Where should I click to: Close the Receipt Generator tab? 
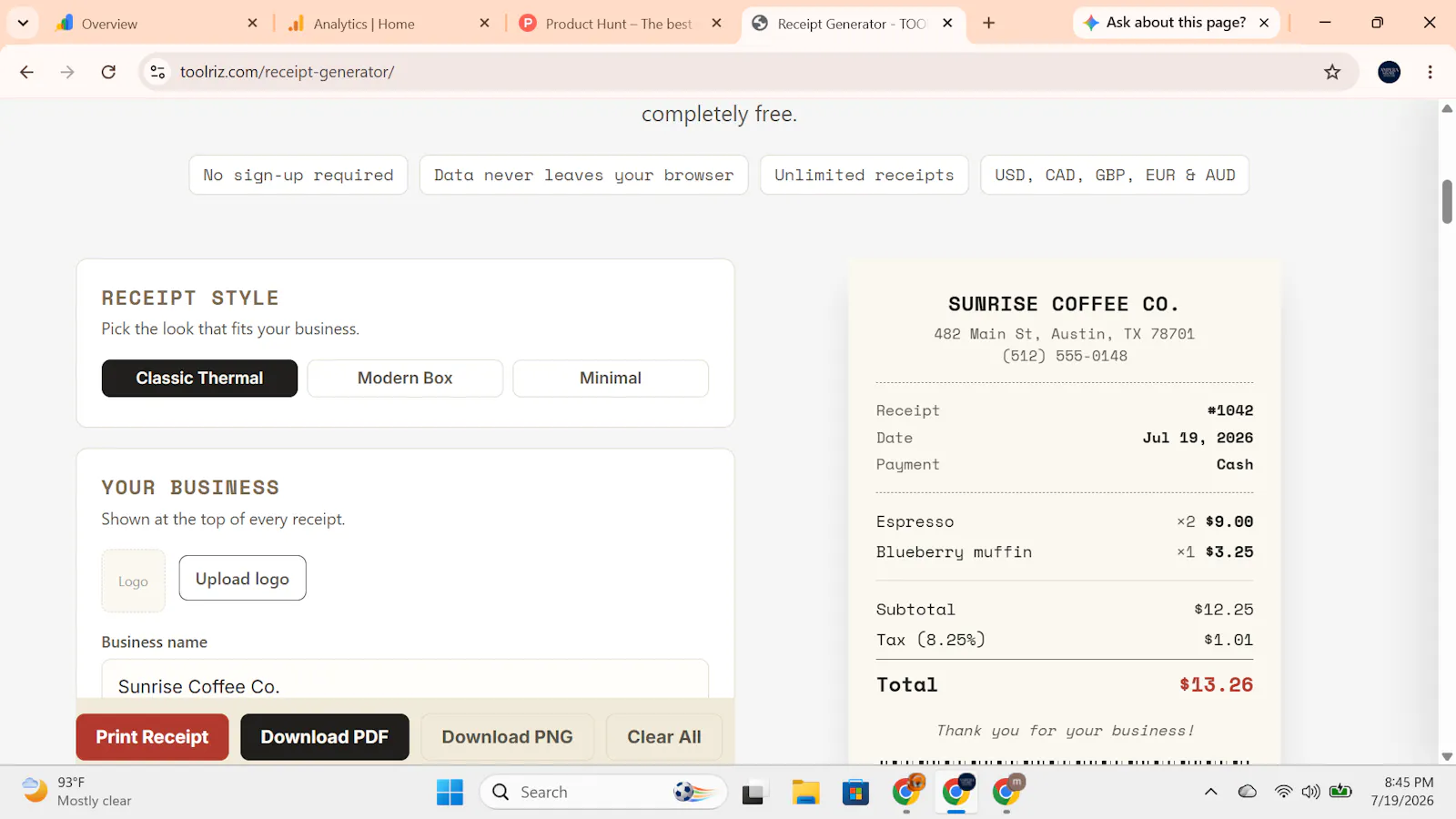[948, 24]
